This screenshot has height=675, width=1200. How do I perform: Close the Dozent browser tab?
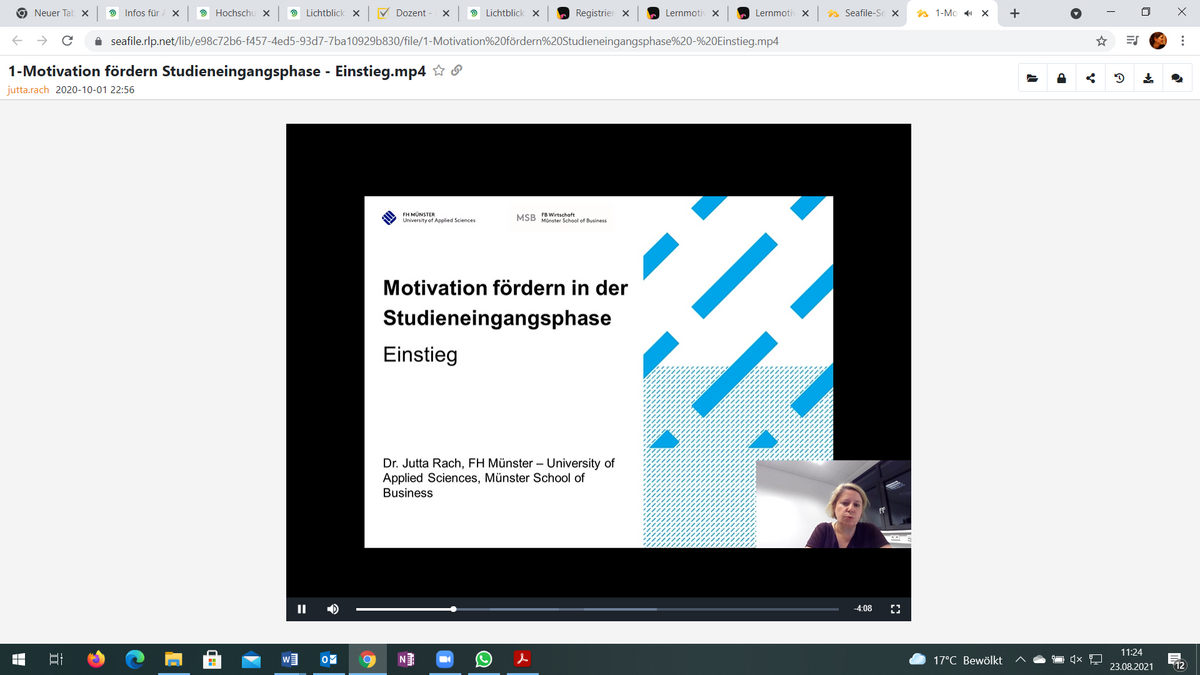tap(445, 14)
